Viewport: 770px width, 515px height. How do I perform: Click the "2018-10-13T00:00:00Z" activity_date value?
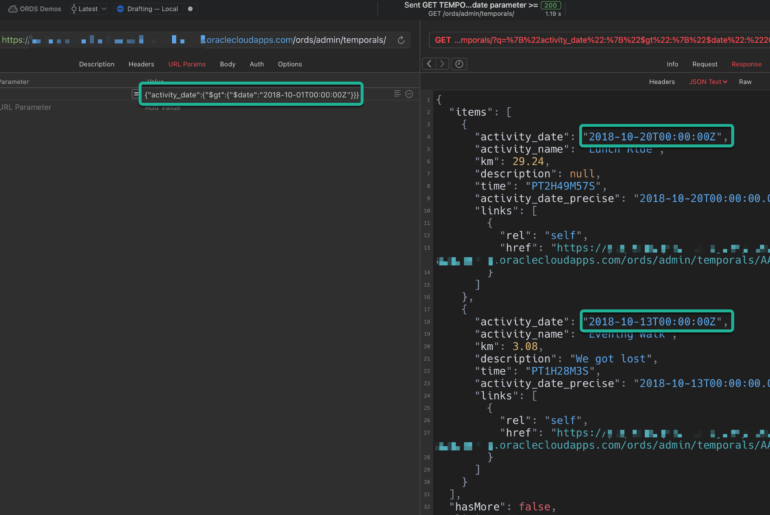tap(652, 322)
